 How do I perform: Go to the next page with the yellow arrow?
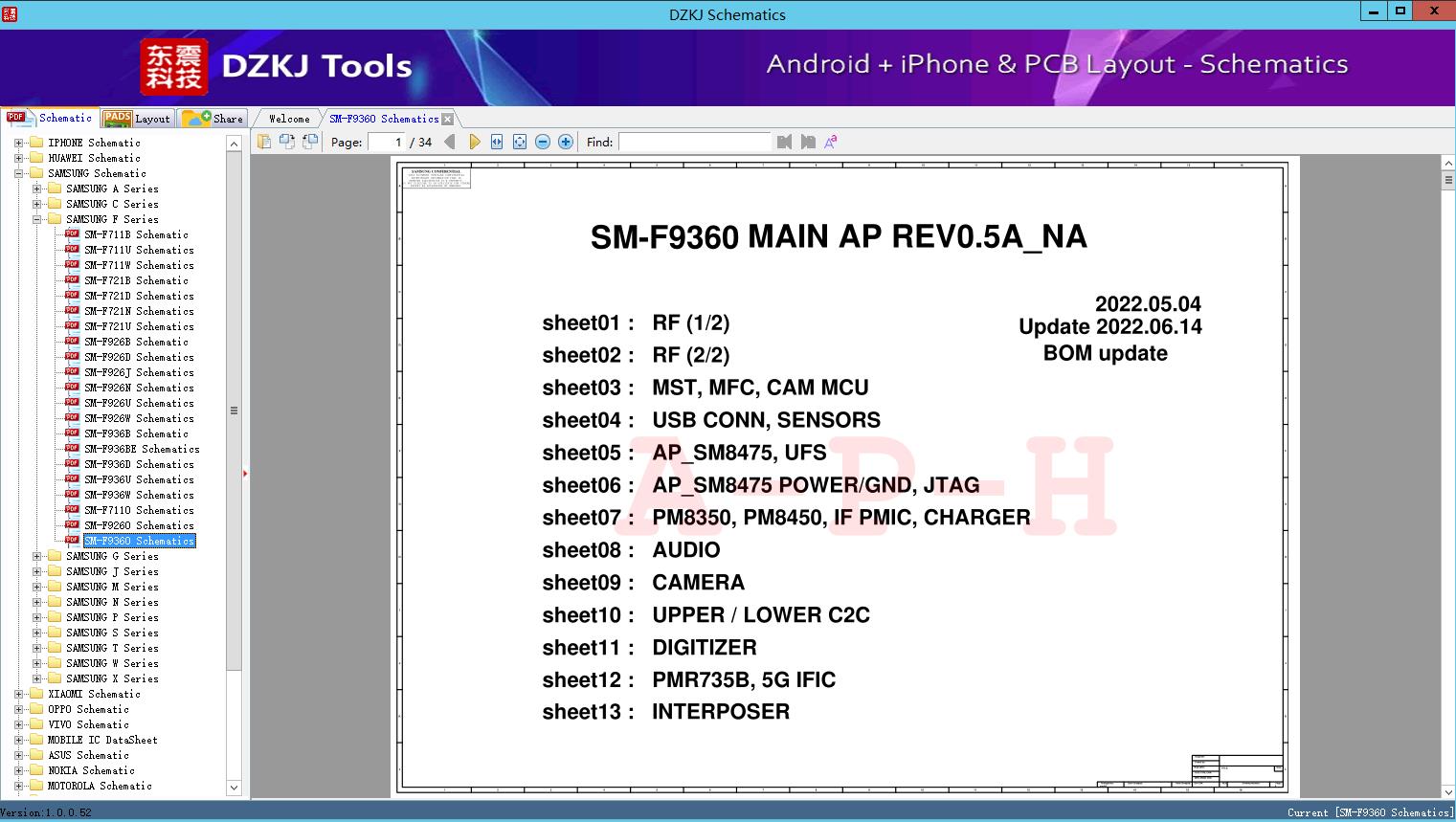tap(474, 142)
